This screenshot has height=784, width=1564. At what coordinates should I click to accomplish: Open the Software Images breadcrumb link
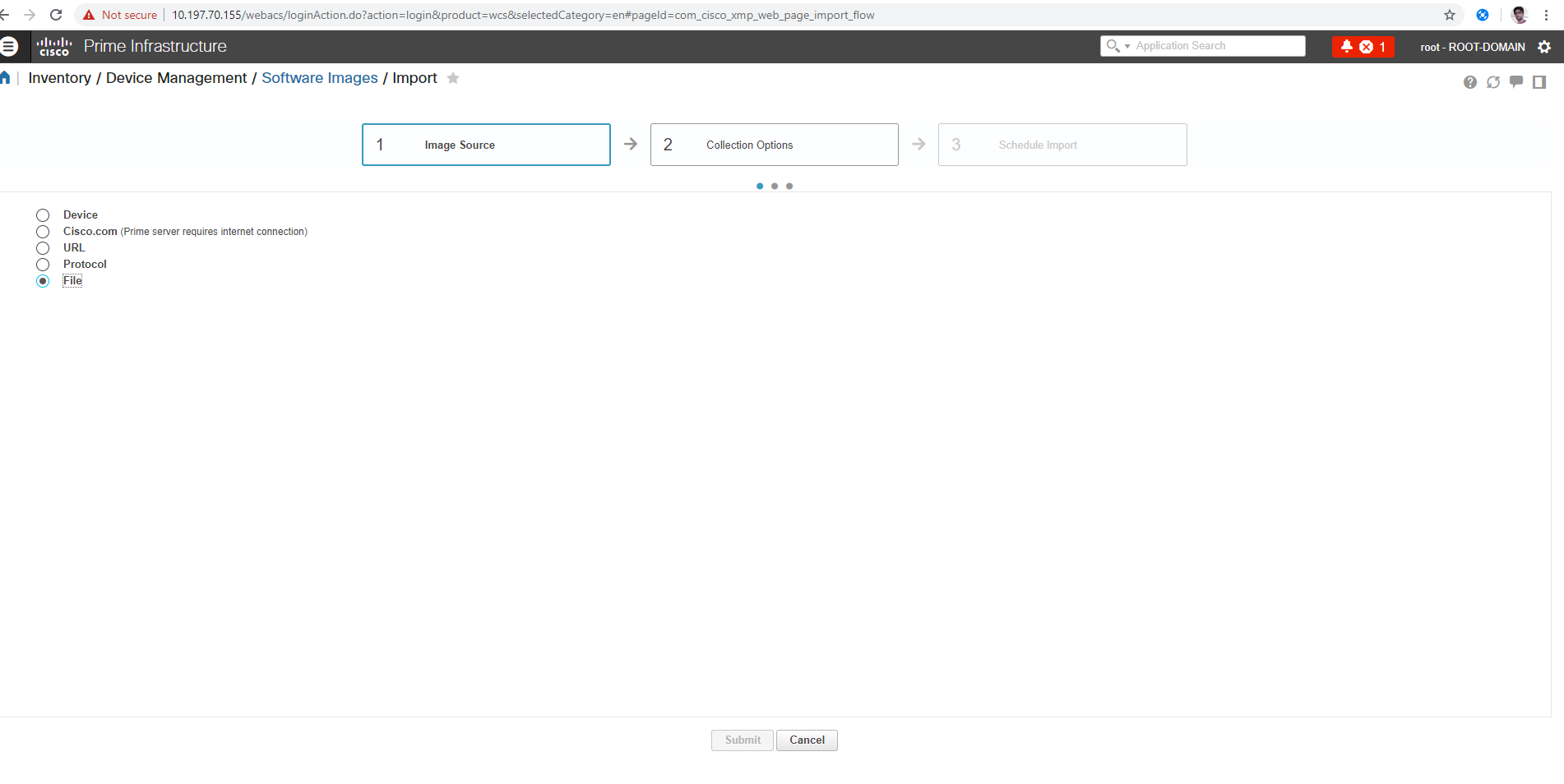tap(320, 78)
